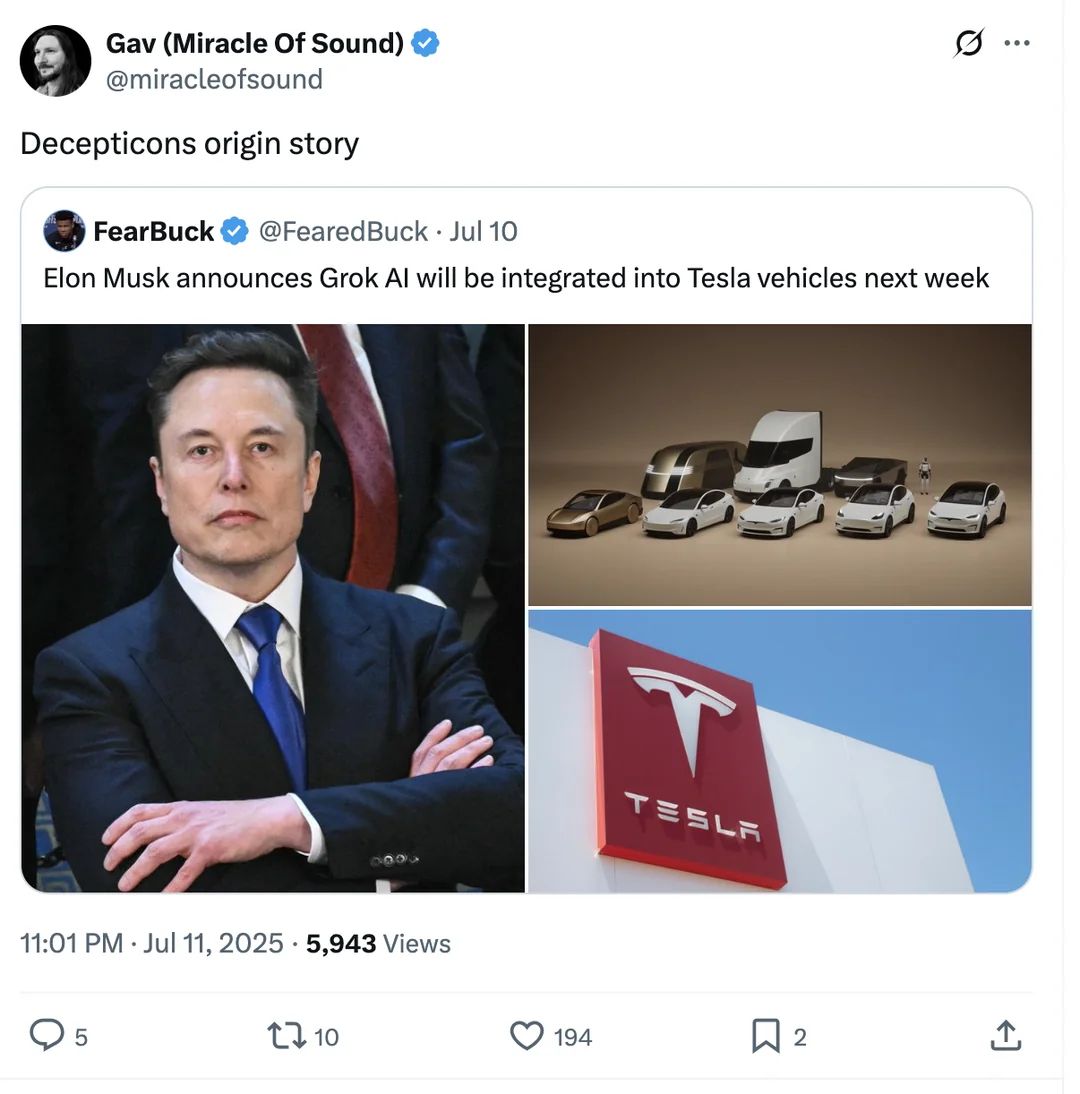Viewport: 1080px width, 1094px height.
Task: Repost this tweet using retweet icon
Action: click(x=287, y=1036)
